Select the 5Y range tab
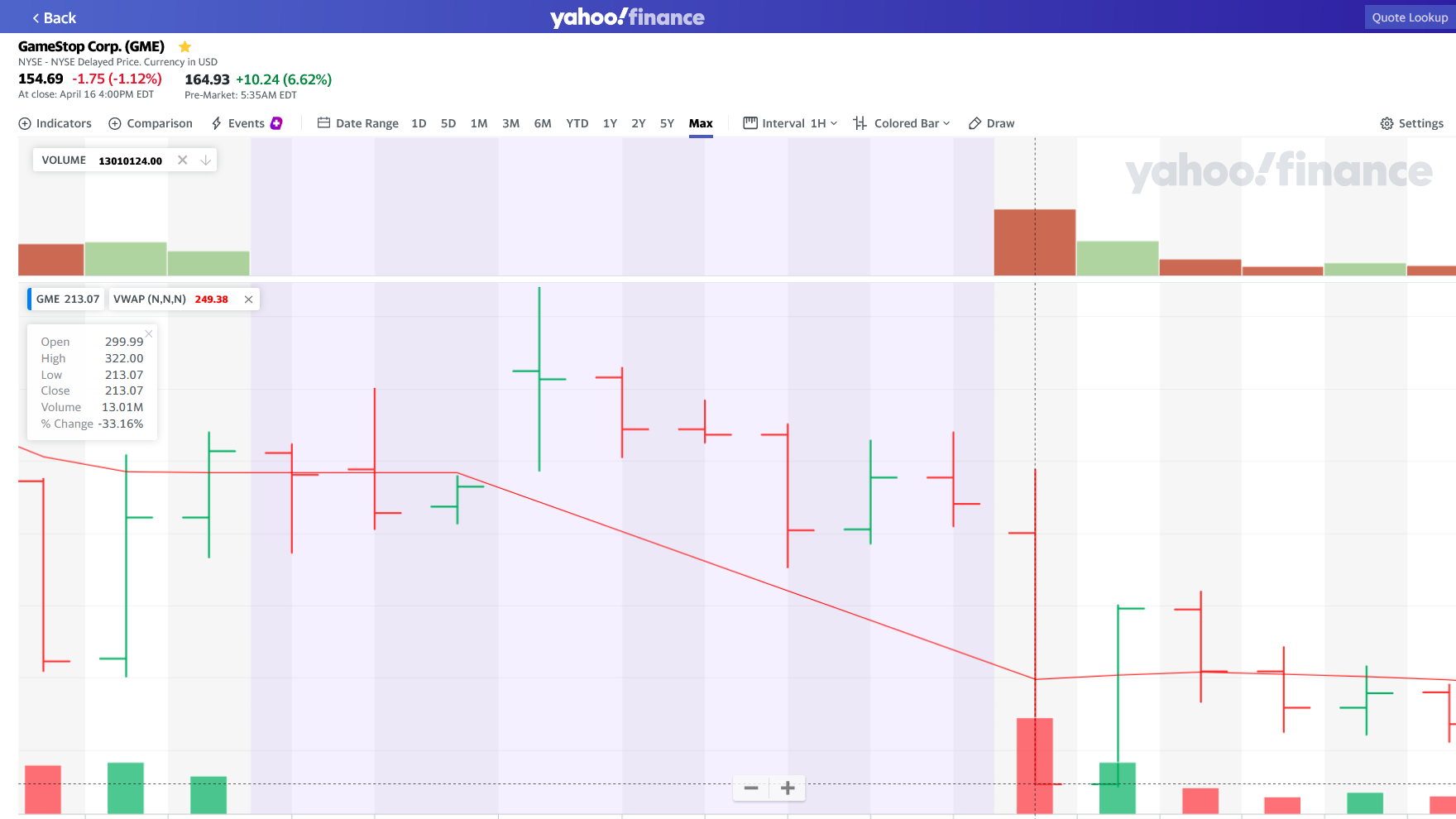 click(667, 123)
